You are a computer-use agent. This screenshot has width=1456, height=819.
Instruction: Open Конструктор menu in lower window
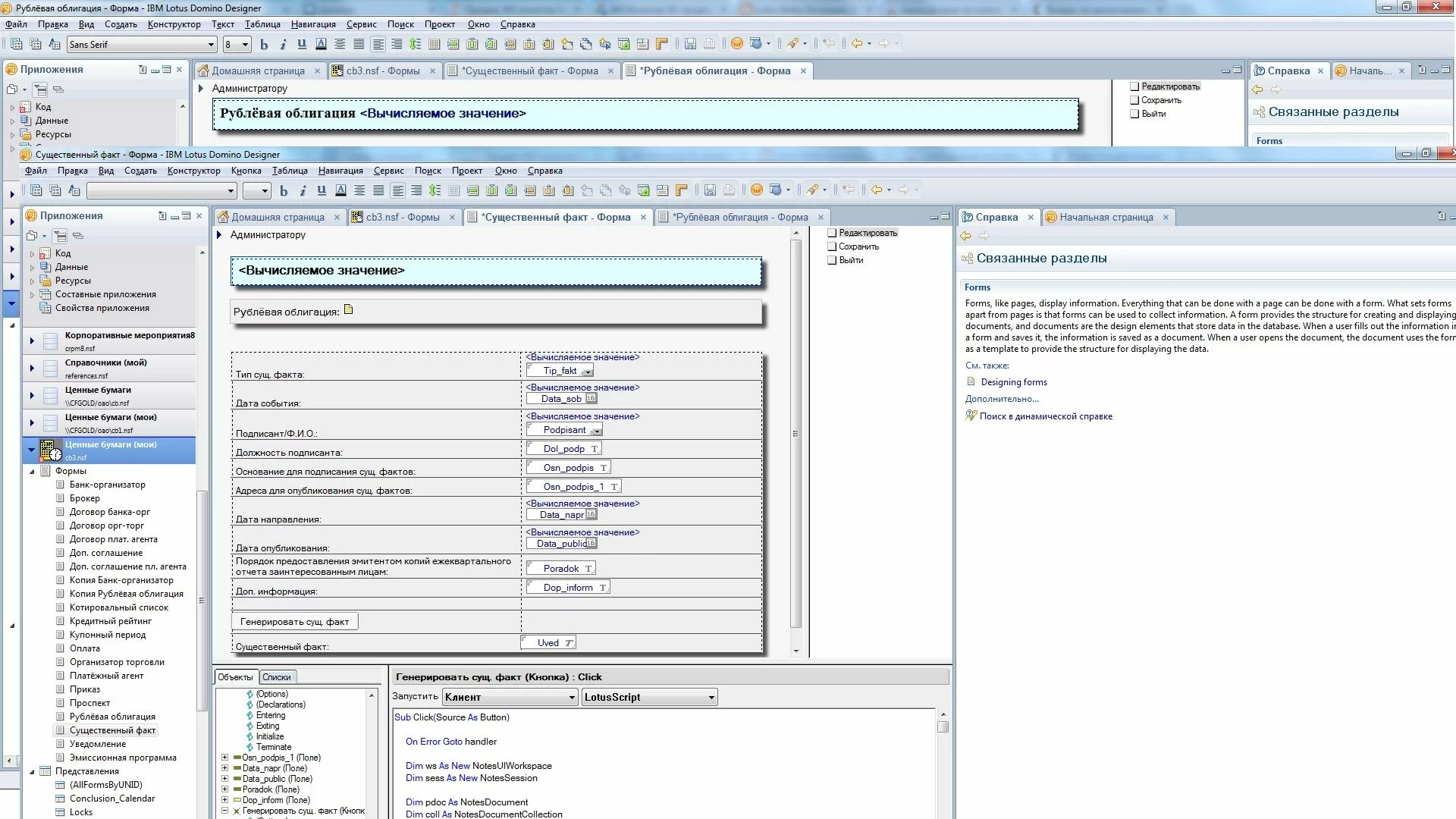(x=193, y=171)
